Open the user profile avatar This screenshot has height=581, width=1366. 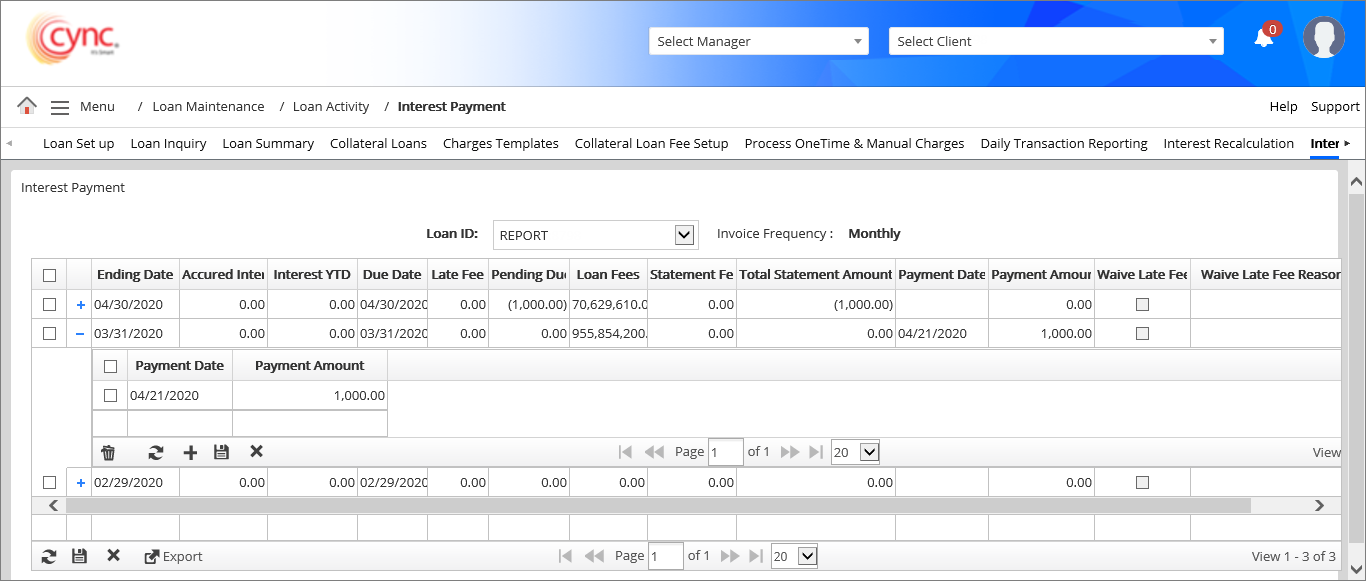(x=1323, y=38)
